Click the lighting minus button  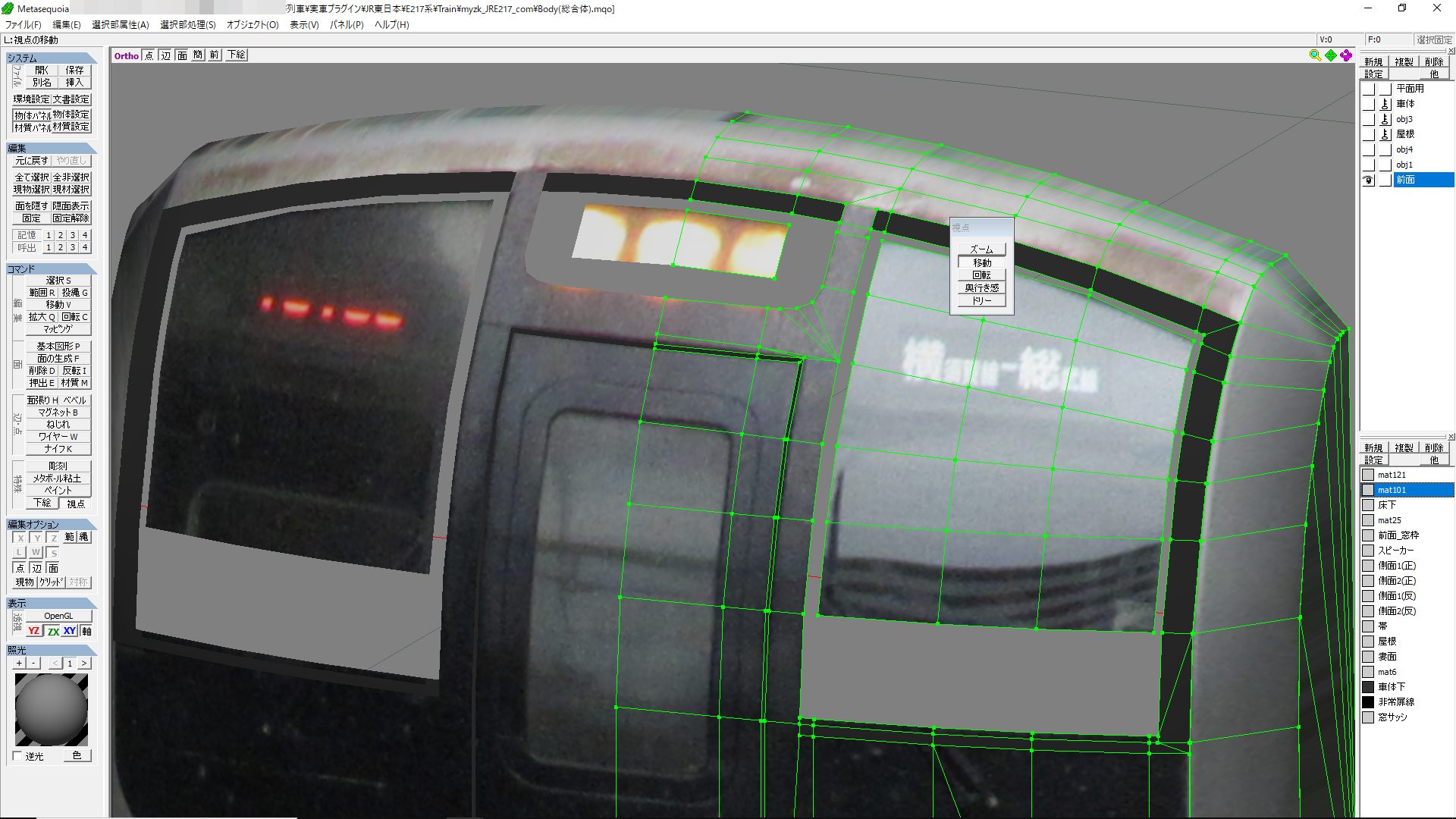(33, 664)
